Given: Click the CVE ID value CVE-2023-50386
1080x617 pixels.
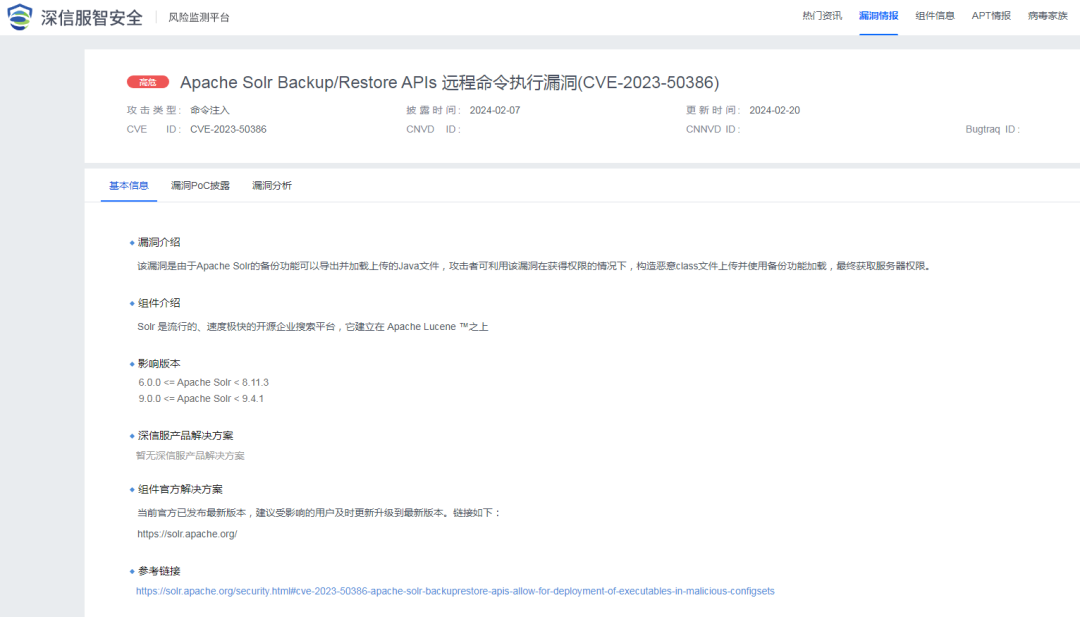Looking at the screenshot, I should point(228,129).
